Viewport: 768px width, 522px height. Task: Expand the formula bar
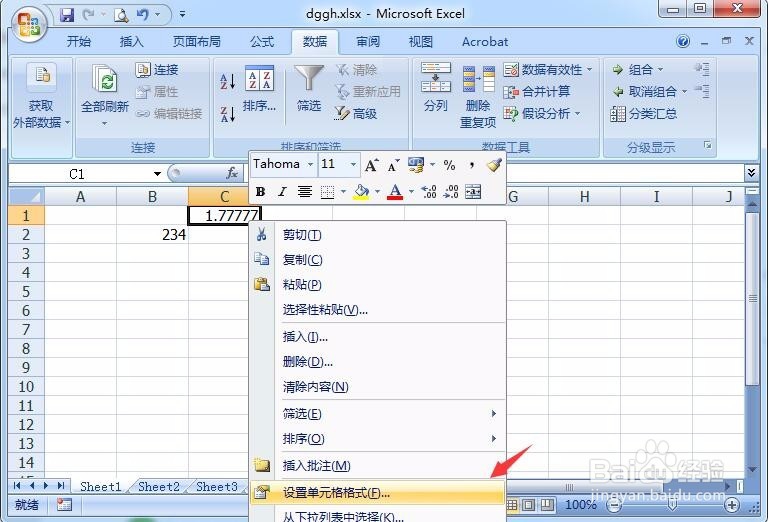click(751, 172)
